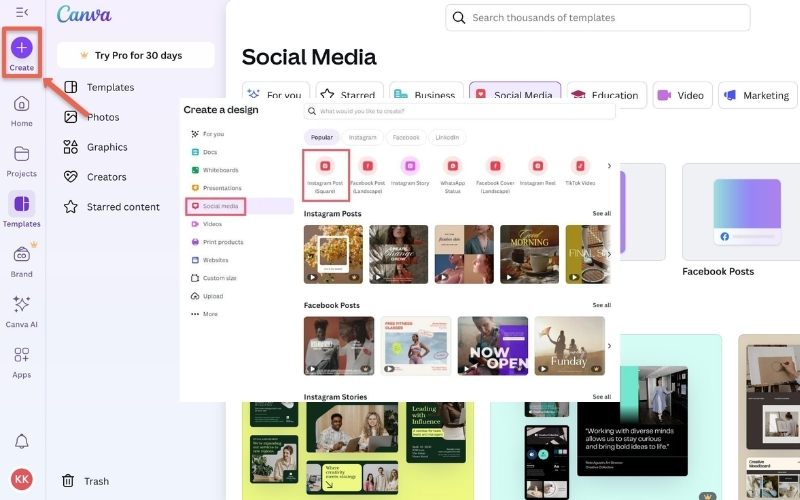Select the Instagram filter chip
This screenshot has width=800, height=500.
[x=362, y=137]
